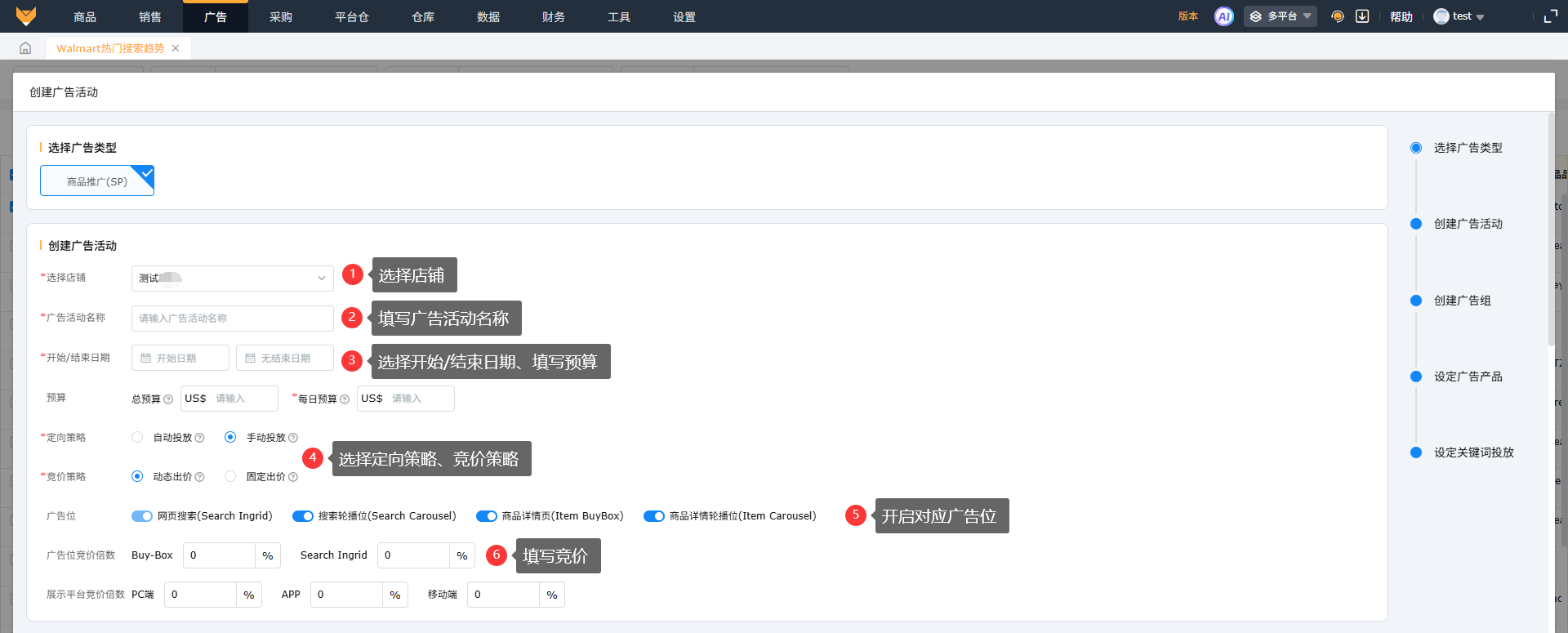Screen dimensions: 1568x633
Task: Toggle the 搜索轮播位(Search Carousel) switch
Action: pyautogui.click(x=303, y=516)
